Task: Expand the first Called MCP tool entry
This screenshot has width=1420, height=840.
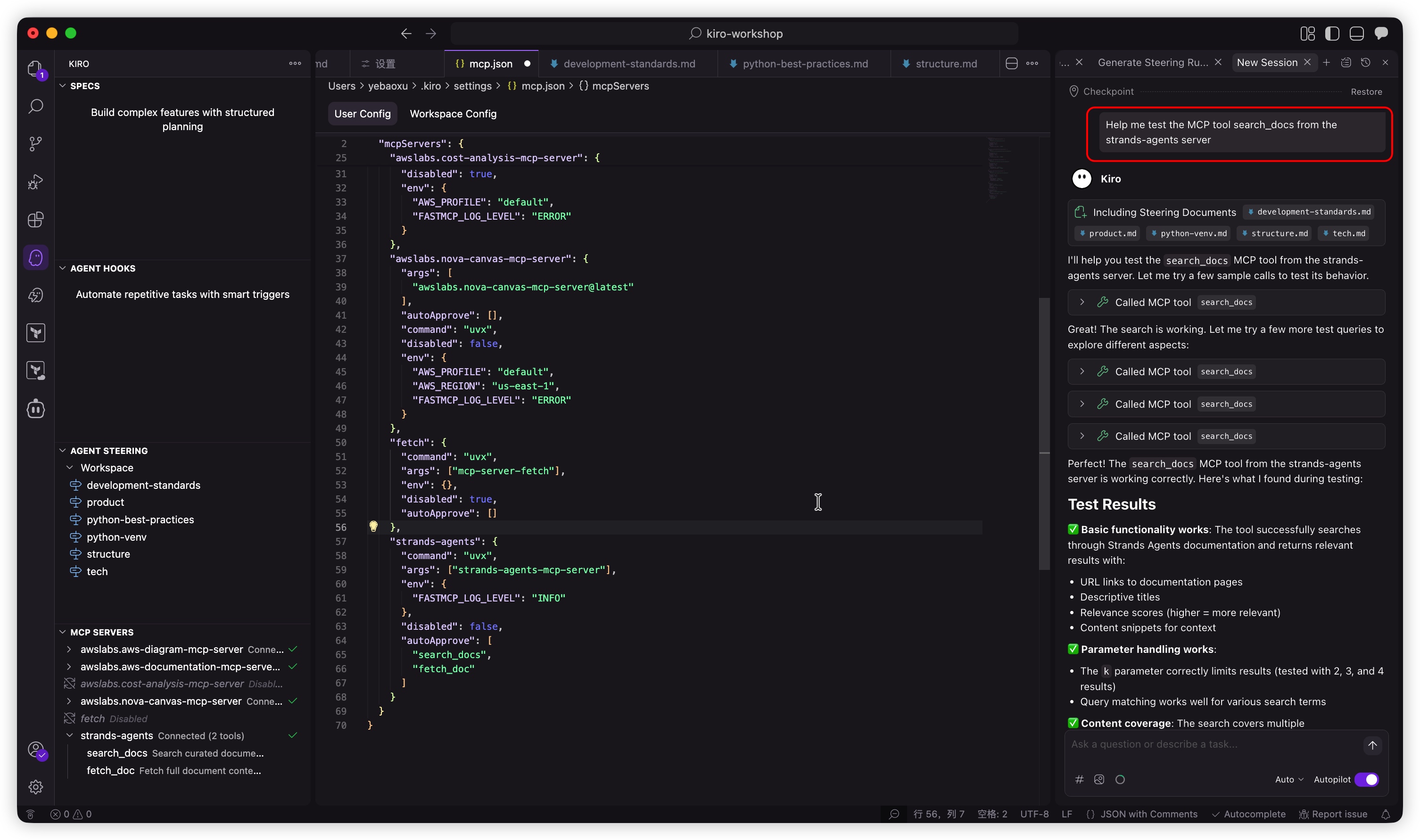Action: pyautogui.click(x=1082, y=302)
